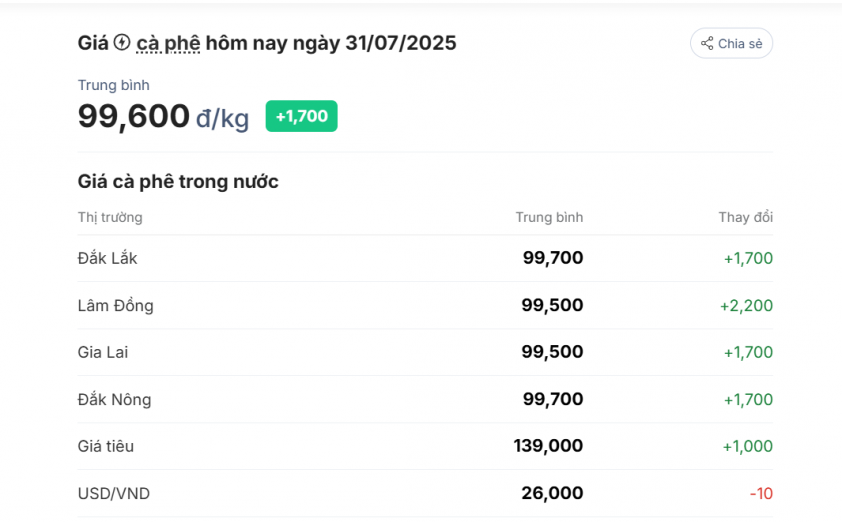Click the 99,600 average price figure
This screenshot has height=522, width=842.
pyautogui.click(x=134, y=116)
